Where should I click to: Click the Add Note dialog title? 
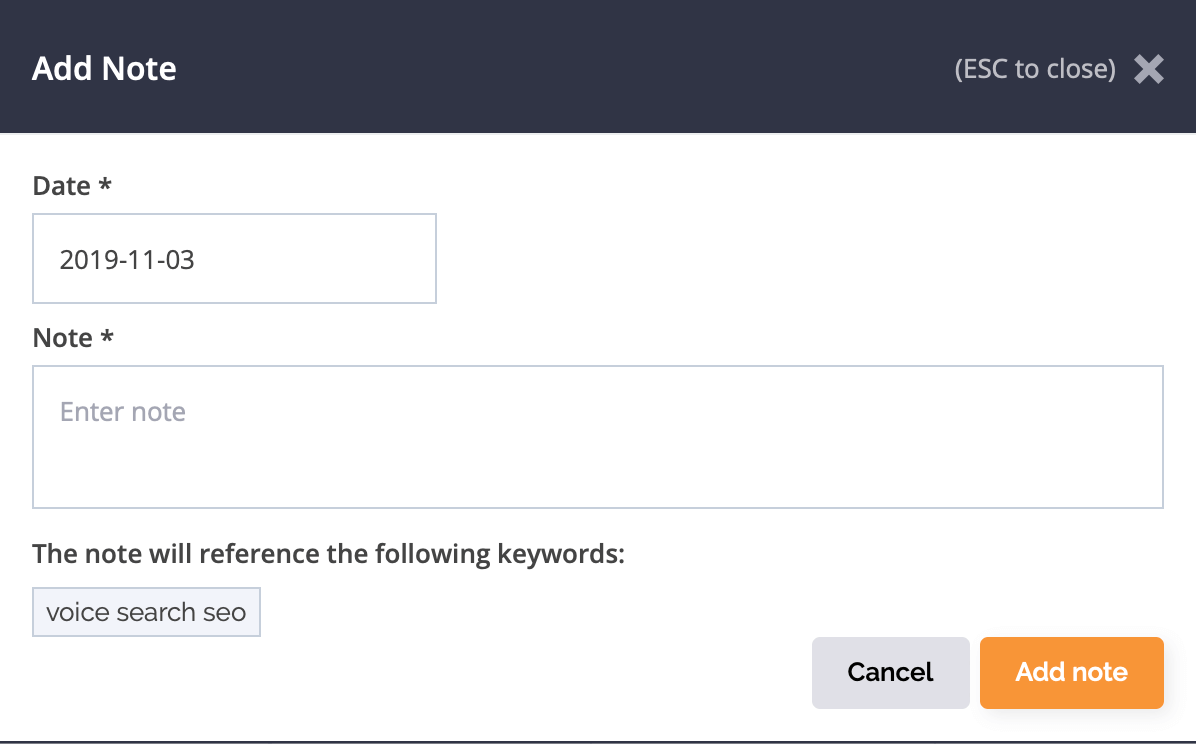(x=104, y=69)
